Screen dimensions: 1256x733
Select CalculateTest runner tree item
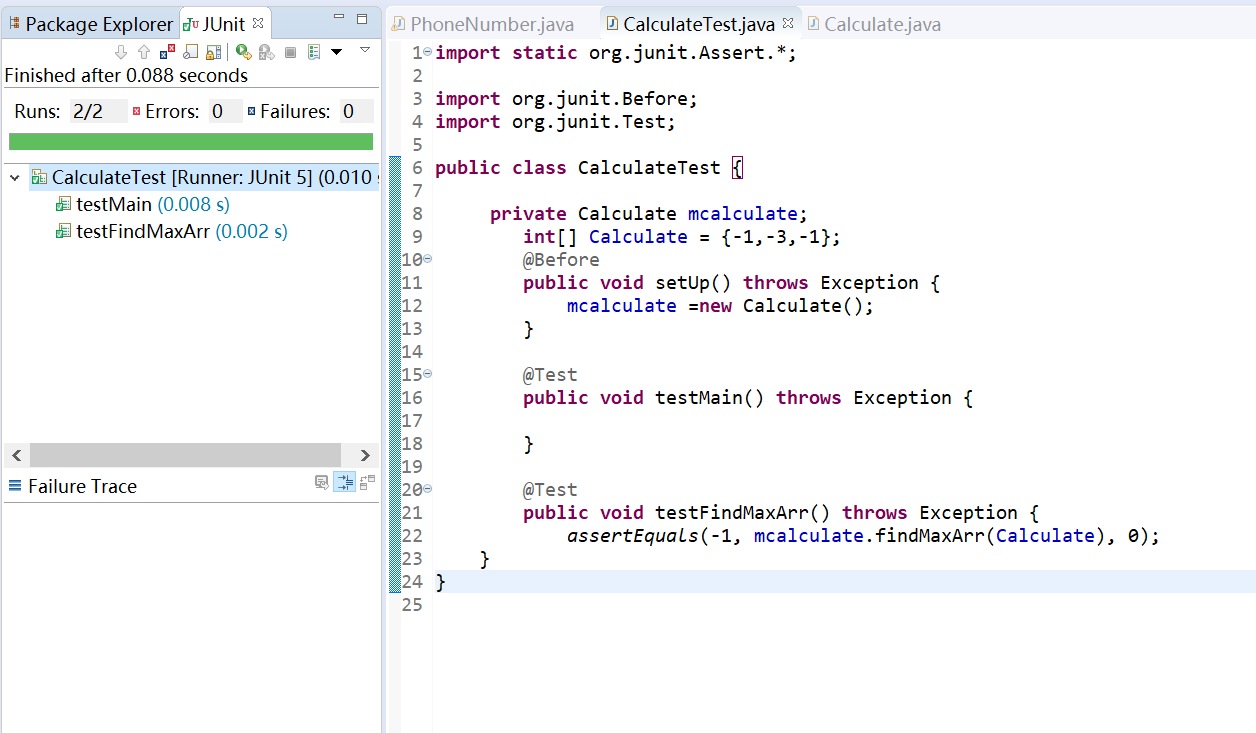pos(204,177)
